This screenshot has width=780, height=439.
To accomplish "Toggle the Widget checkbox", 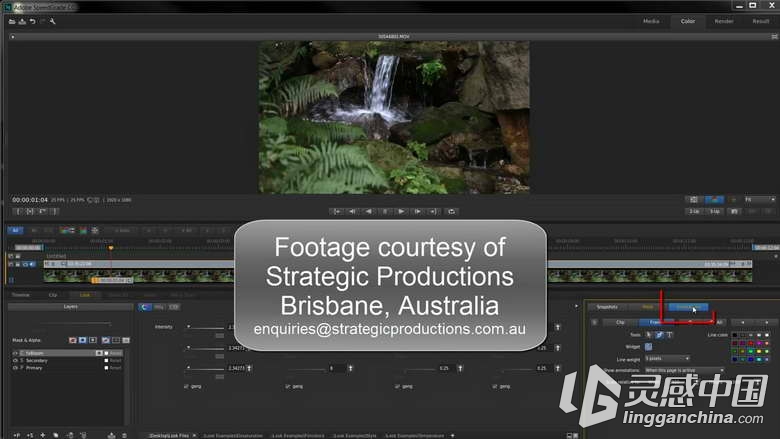I will point(648,347).
